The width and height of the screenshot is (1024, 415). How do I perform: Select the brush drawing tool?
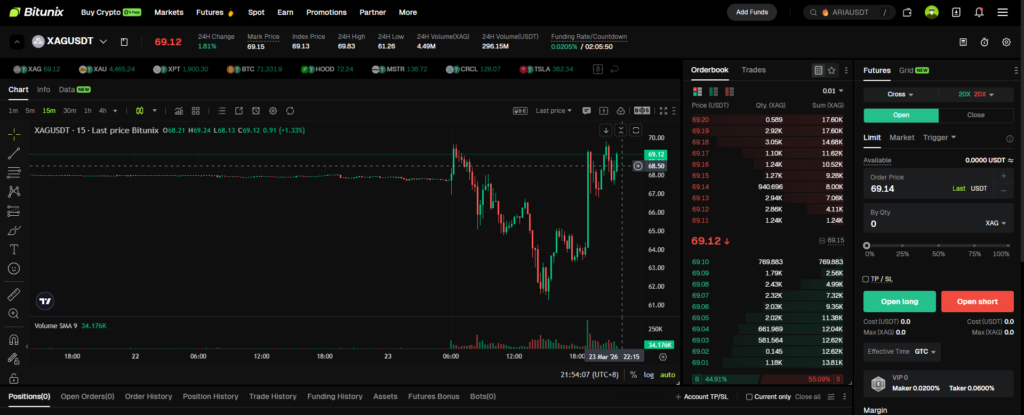(14, 230)
